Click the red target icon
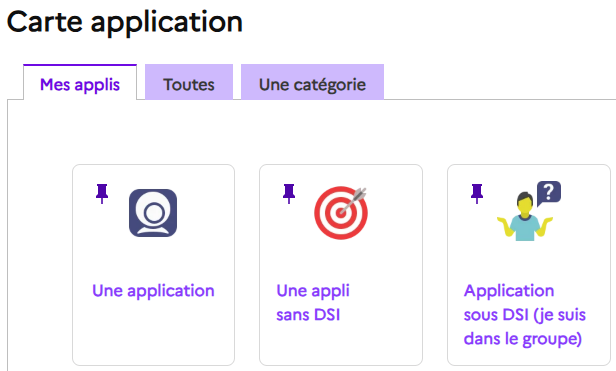This screenshot has width=616, height=371. click(341, 213)
